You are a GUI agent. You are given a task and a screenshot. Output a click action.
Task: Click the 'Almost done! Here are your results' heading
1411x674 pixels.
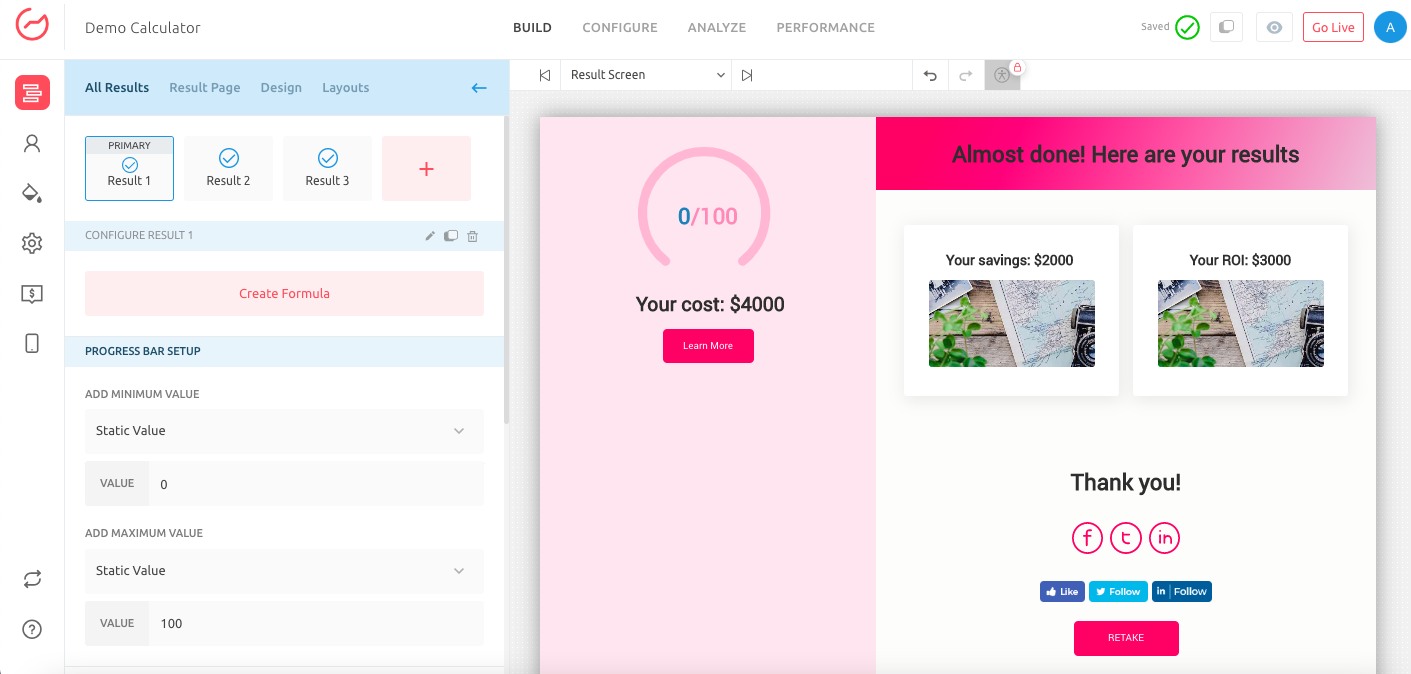1126,154
